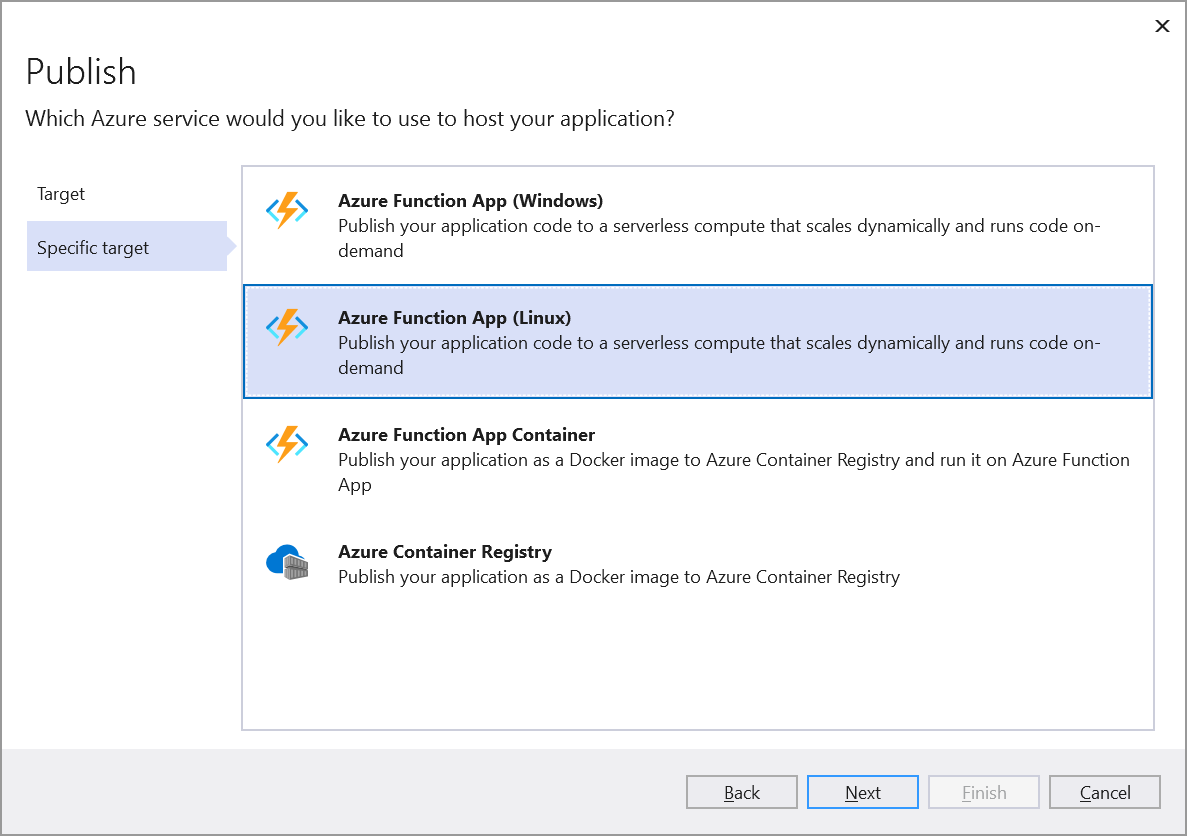Click the Function App Container Docker image description
The width and height of the screenshot is (1187, 836).
point(733,472)
